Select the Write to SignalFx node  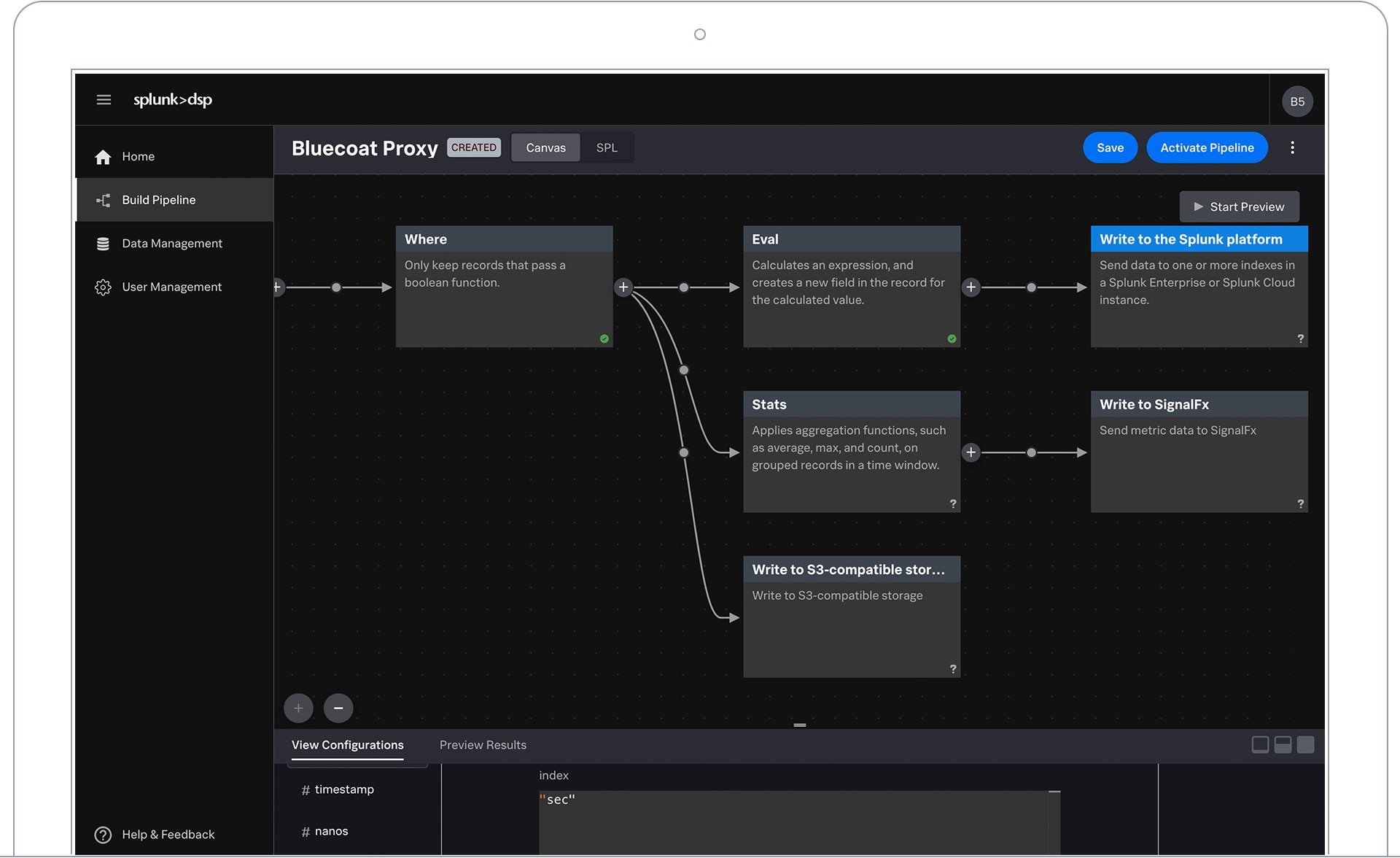click(1199, 452)
